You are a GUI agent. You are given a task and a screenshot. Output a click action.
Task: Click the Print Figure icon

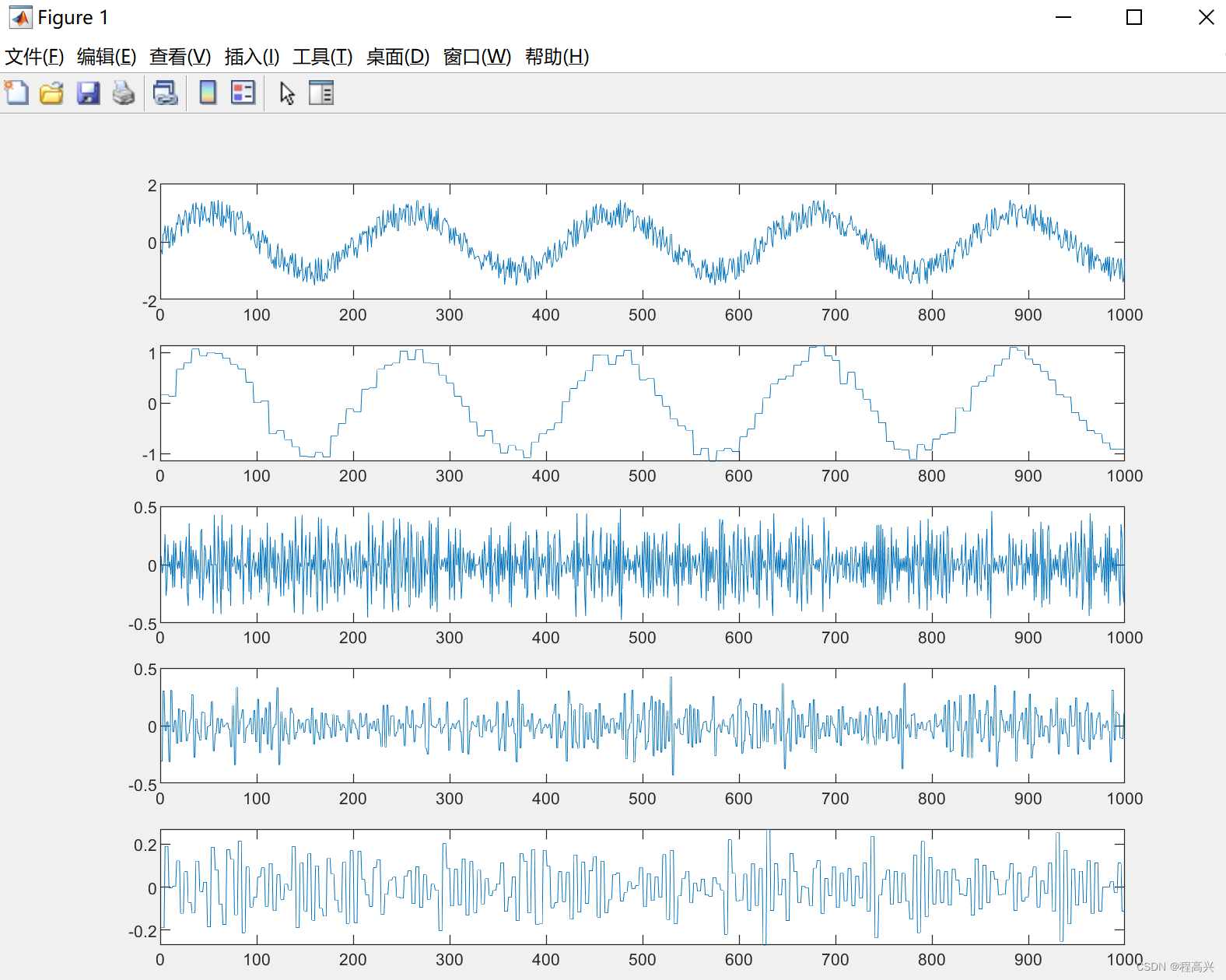tap(124, 93)
